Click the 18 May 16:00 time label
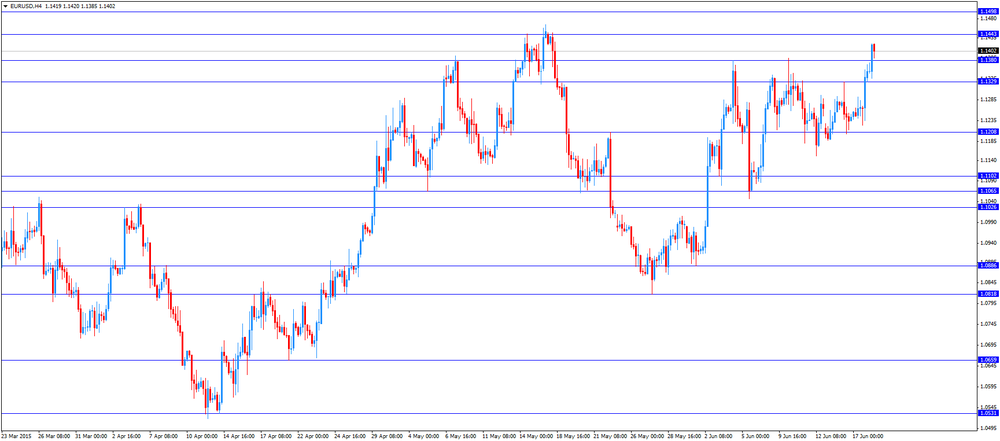Image resolution: width=1000 pixels, height=441 pixels. (x=572, y=437)
